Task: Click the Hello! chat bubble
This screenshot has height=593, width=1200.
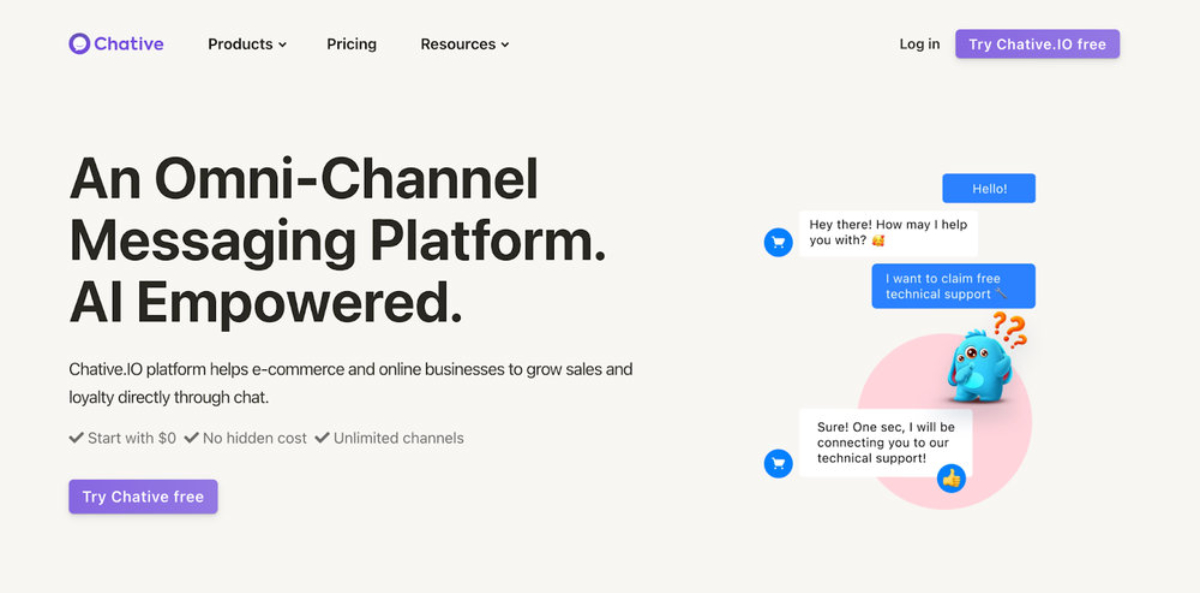Action: (x=988, y=188)
